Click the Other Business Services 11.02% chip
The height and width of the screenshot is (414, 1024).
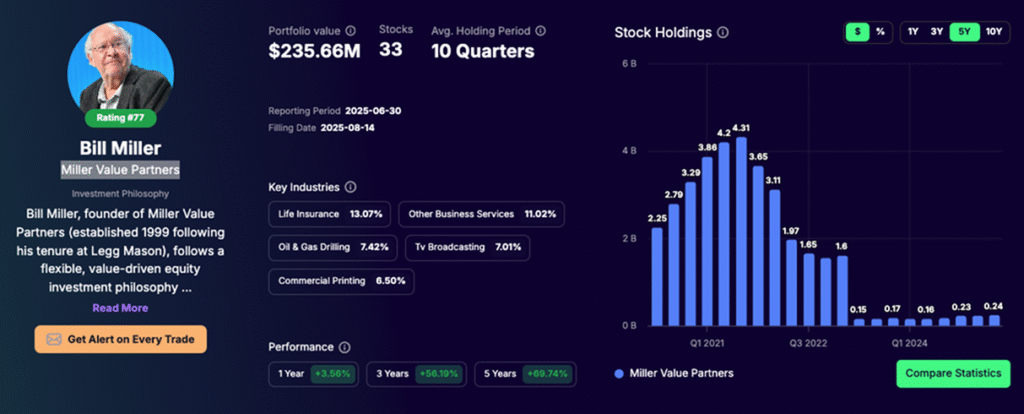point(482,214)
